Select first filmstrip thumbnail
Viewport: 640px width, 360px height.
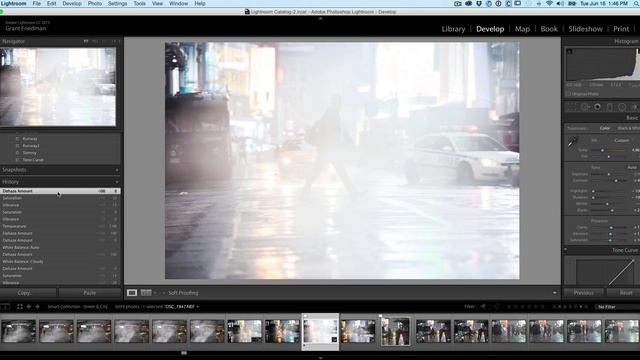(18, 331)
